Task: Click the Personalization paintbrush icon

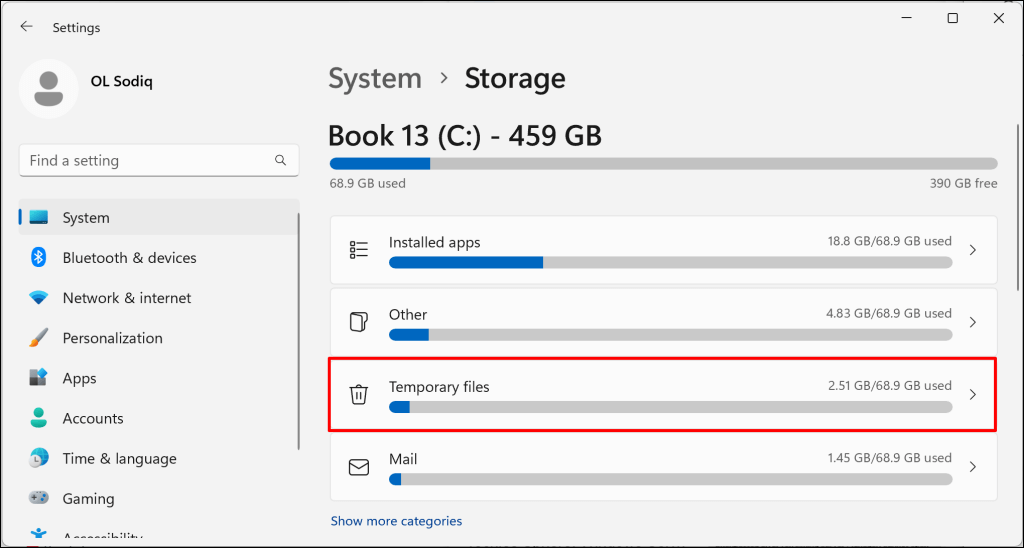Action: tap(39, 338)
